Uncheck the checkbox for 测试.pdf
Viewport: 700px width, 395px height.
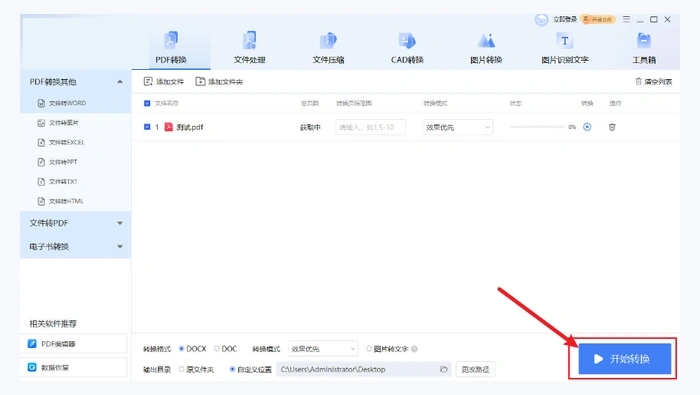click(x=147, y=127)
